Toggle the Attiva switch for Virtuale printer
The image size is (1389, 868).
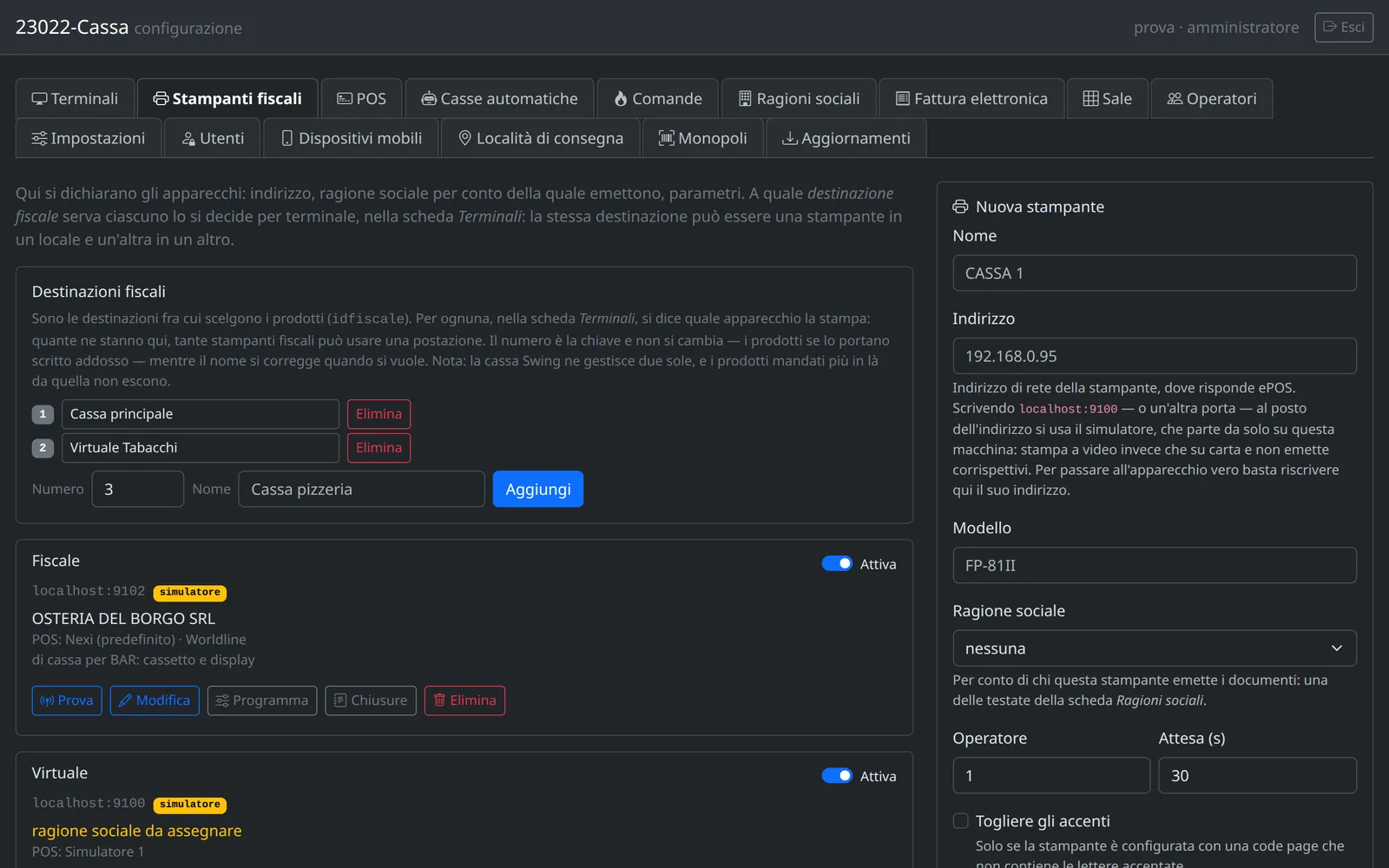pyautogui.click(x=837, y=776)
